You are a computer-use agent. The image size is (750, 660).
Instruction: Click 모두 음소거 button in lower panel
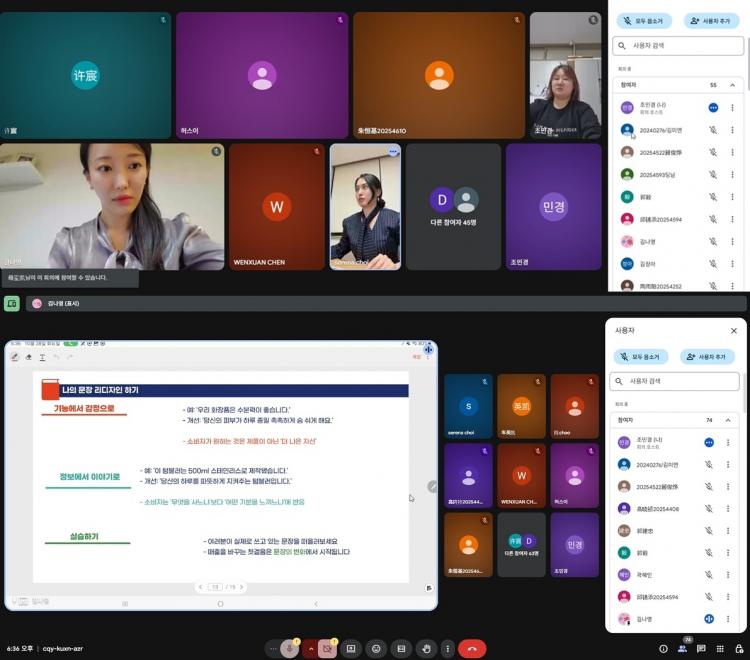click(x=641, y=357)
